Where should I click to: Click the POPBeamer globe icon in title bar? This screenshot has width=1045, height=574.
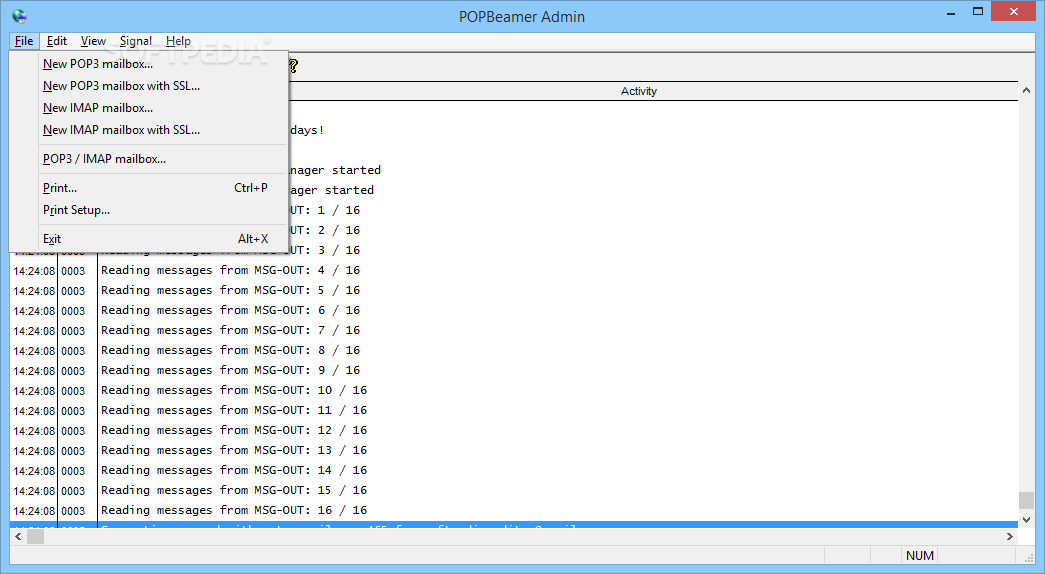tap(19, 16)
